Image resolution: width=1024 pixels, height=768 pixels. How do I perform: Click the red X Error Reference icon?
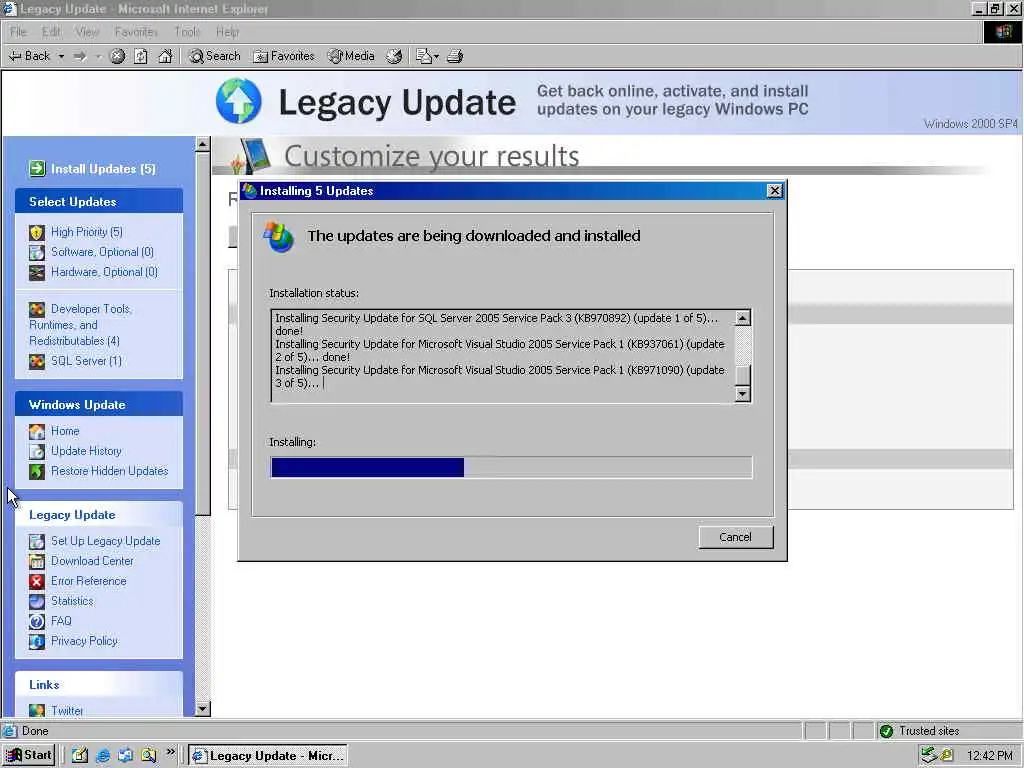37,581
